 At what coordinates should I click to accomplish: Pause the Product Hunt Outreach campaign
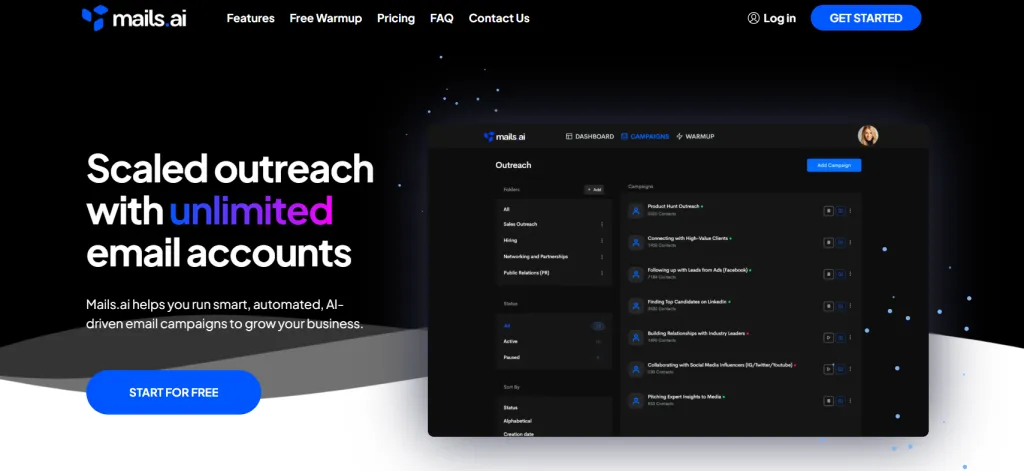tap(828, 210)
